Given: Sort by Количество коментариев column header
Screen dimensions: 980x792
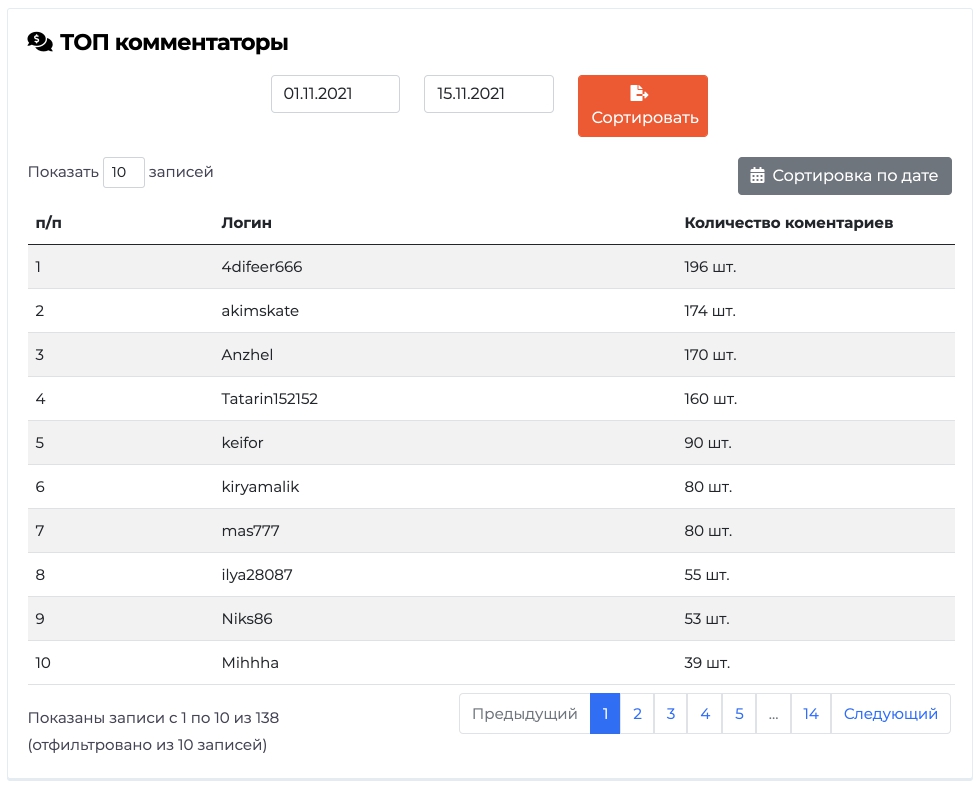Looking at the screenshot, I should [x=789, y=223].
